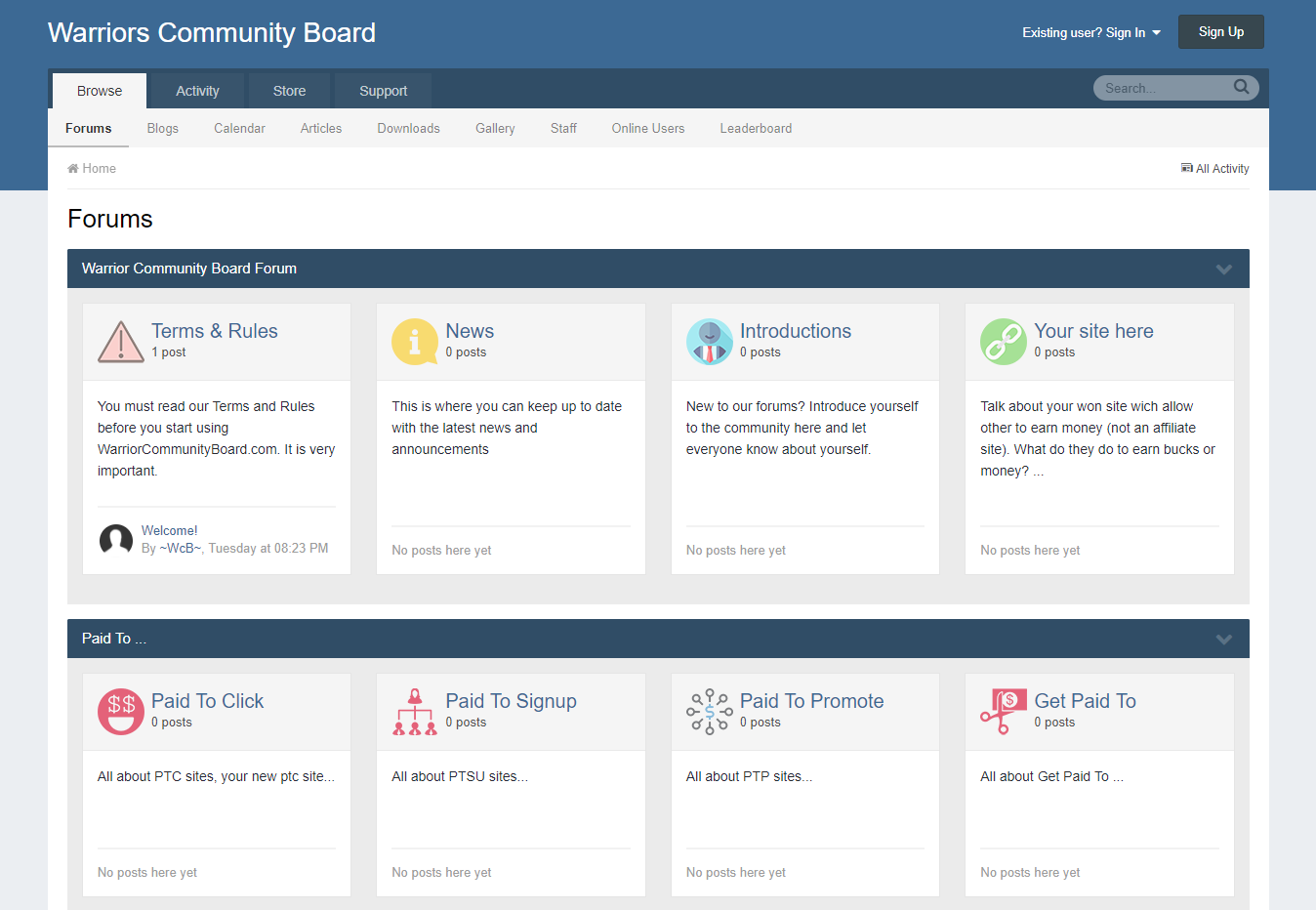Open the Welcome! post link

[170, 530]
